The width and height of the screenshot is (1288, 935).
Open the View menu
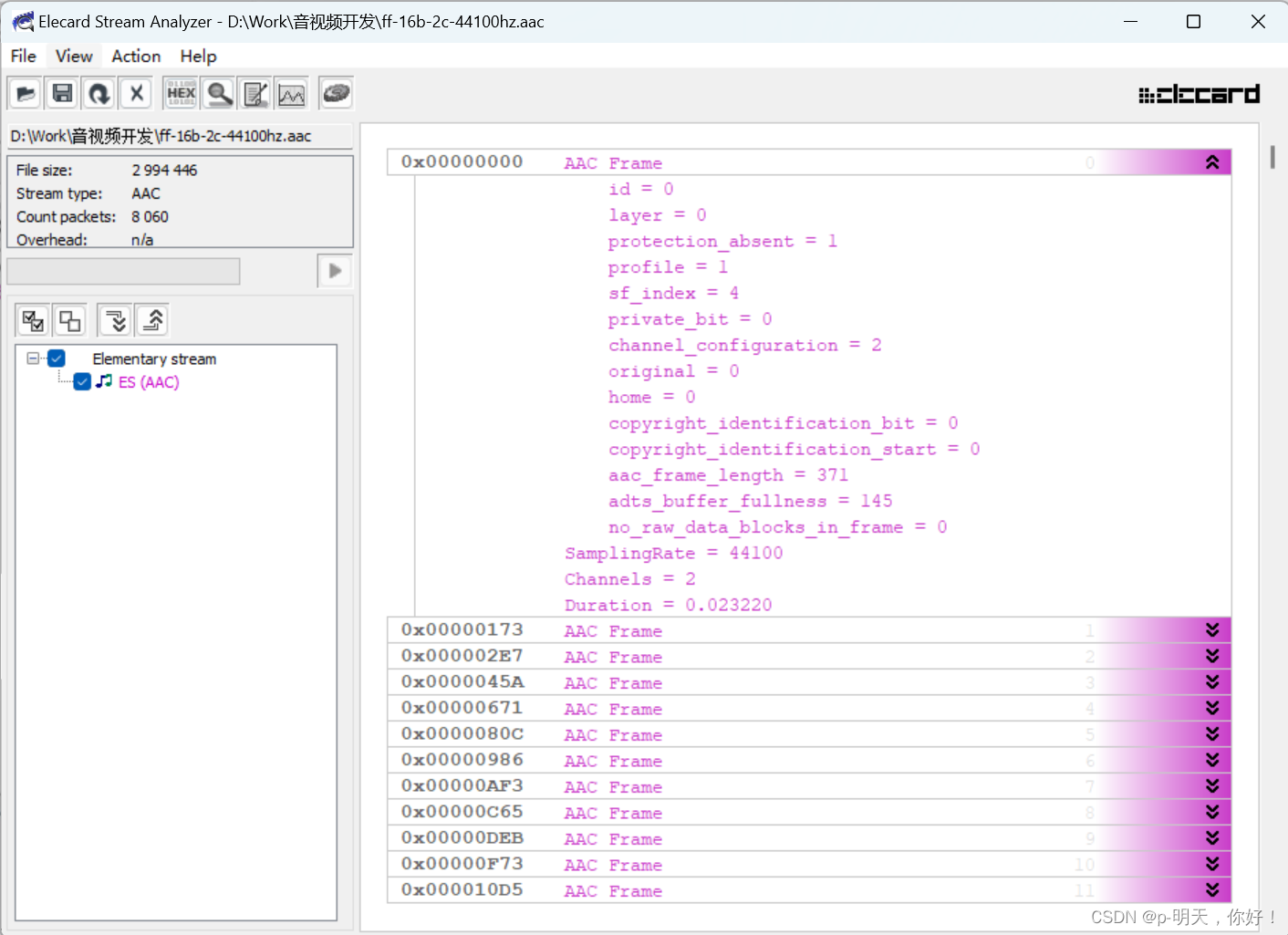click(x=74, y=56)
